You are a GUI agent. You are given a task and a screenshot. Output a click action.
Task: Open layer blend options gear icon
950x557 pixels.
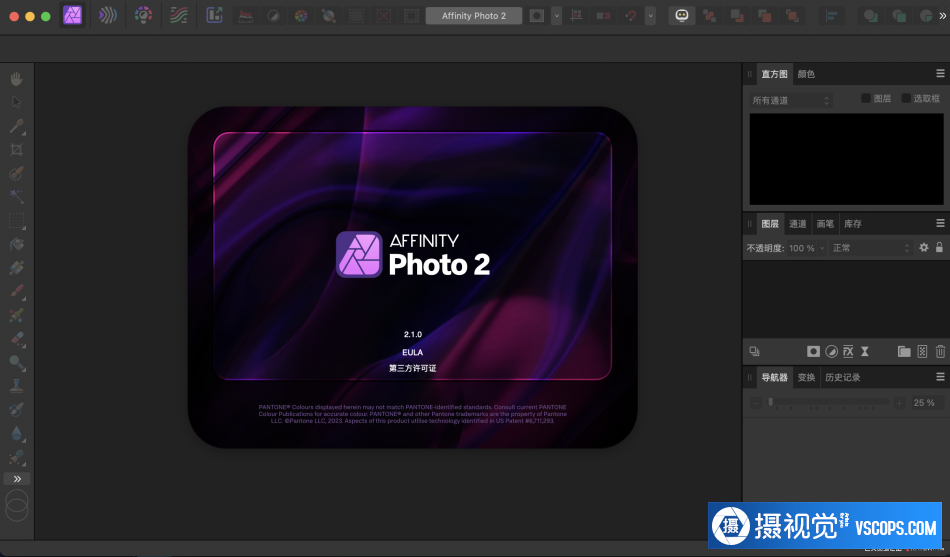click(x=924, y=247)
